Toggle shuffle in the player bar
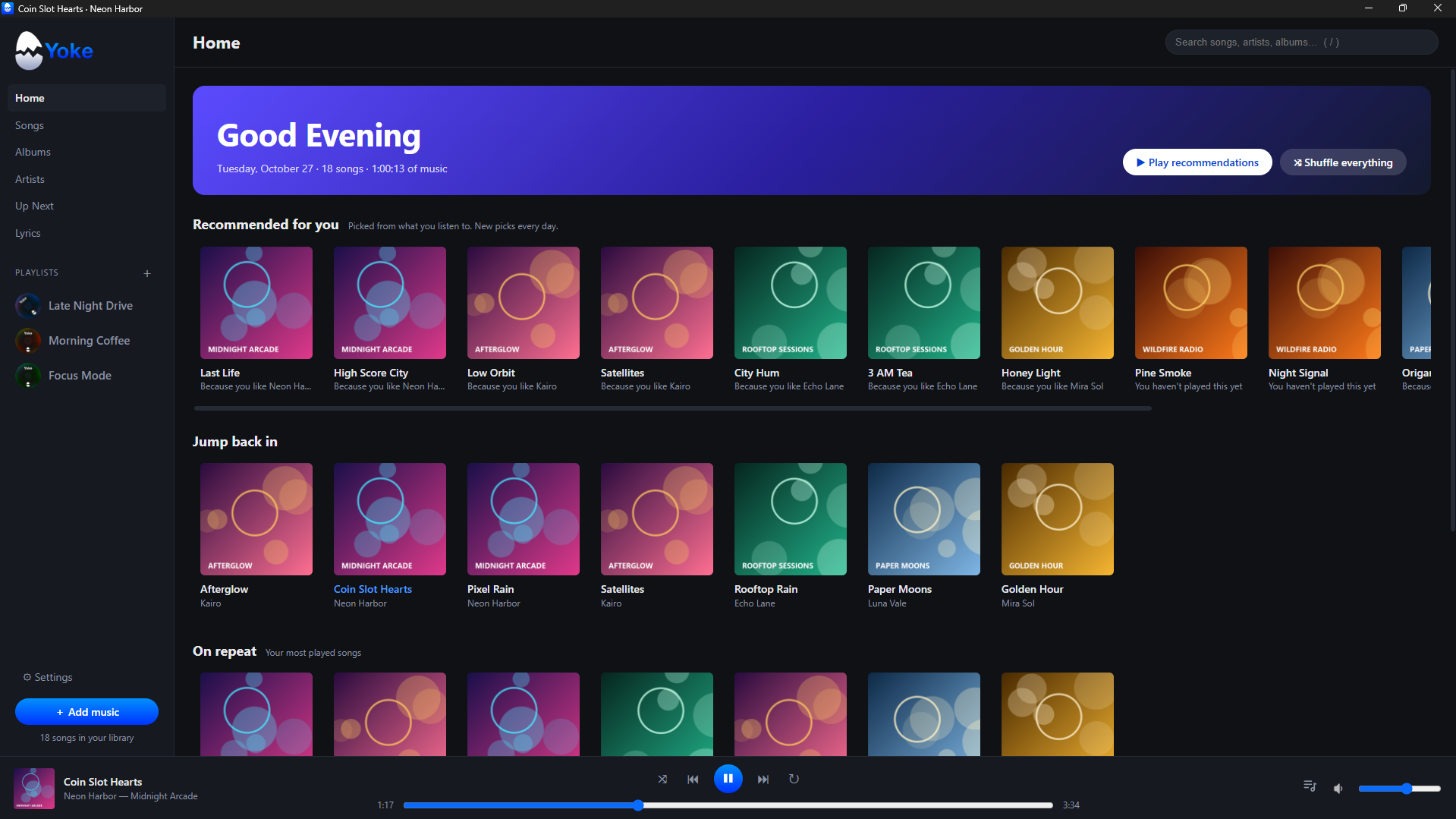The height and width of the screenshot is (819, 1456). pos(662,779)
